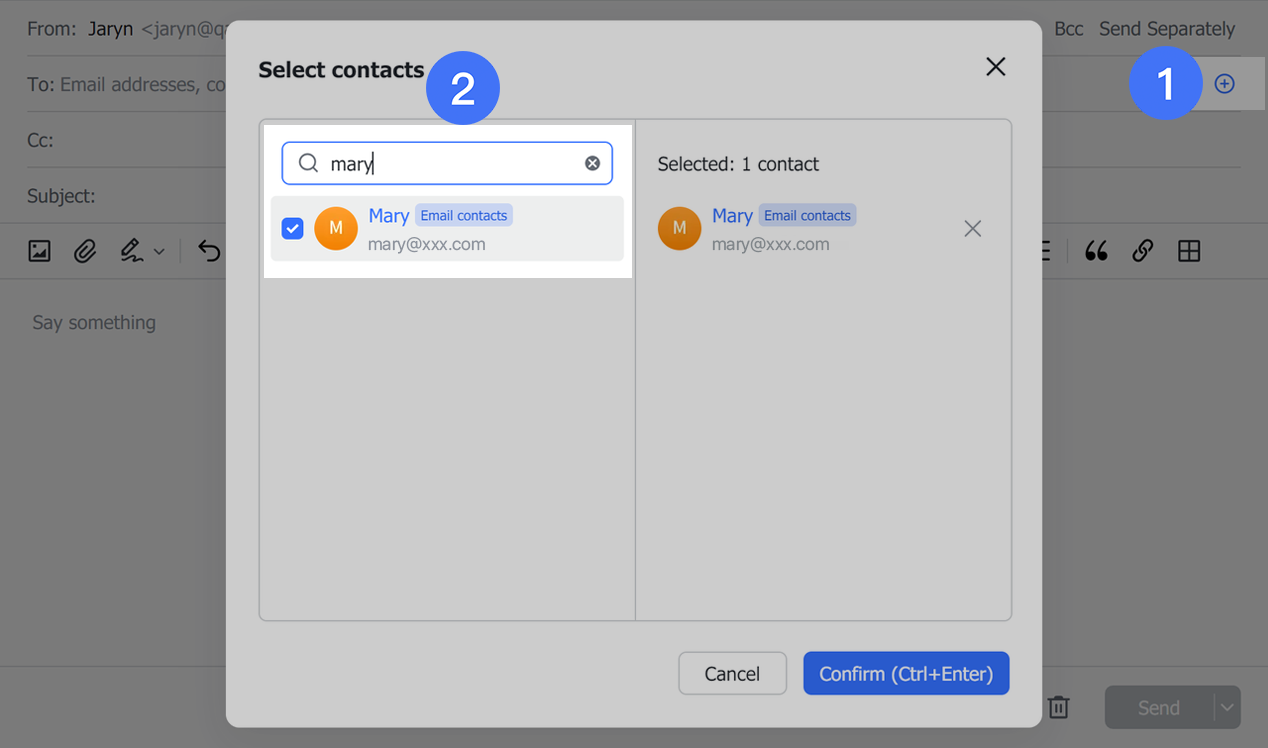Discard the draft with the trash icon
This screenshot has height=748, width=1268.
(1059, 707)
